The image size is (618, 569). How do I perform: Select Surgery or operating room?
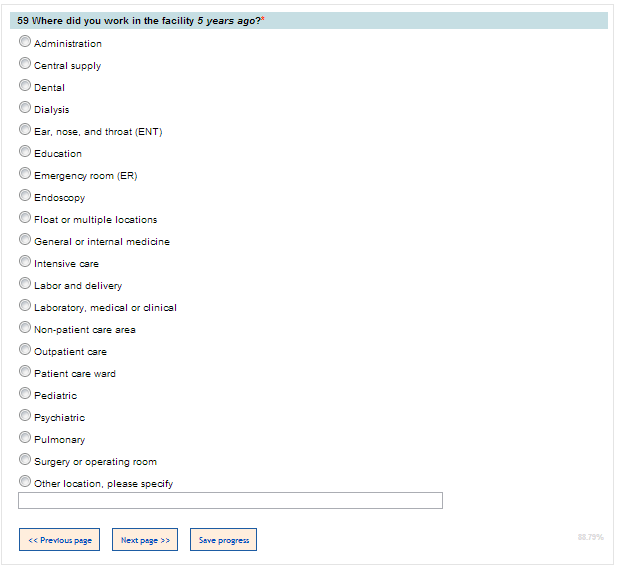[25, 461]
